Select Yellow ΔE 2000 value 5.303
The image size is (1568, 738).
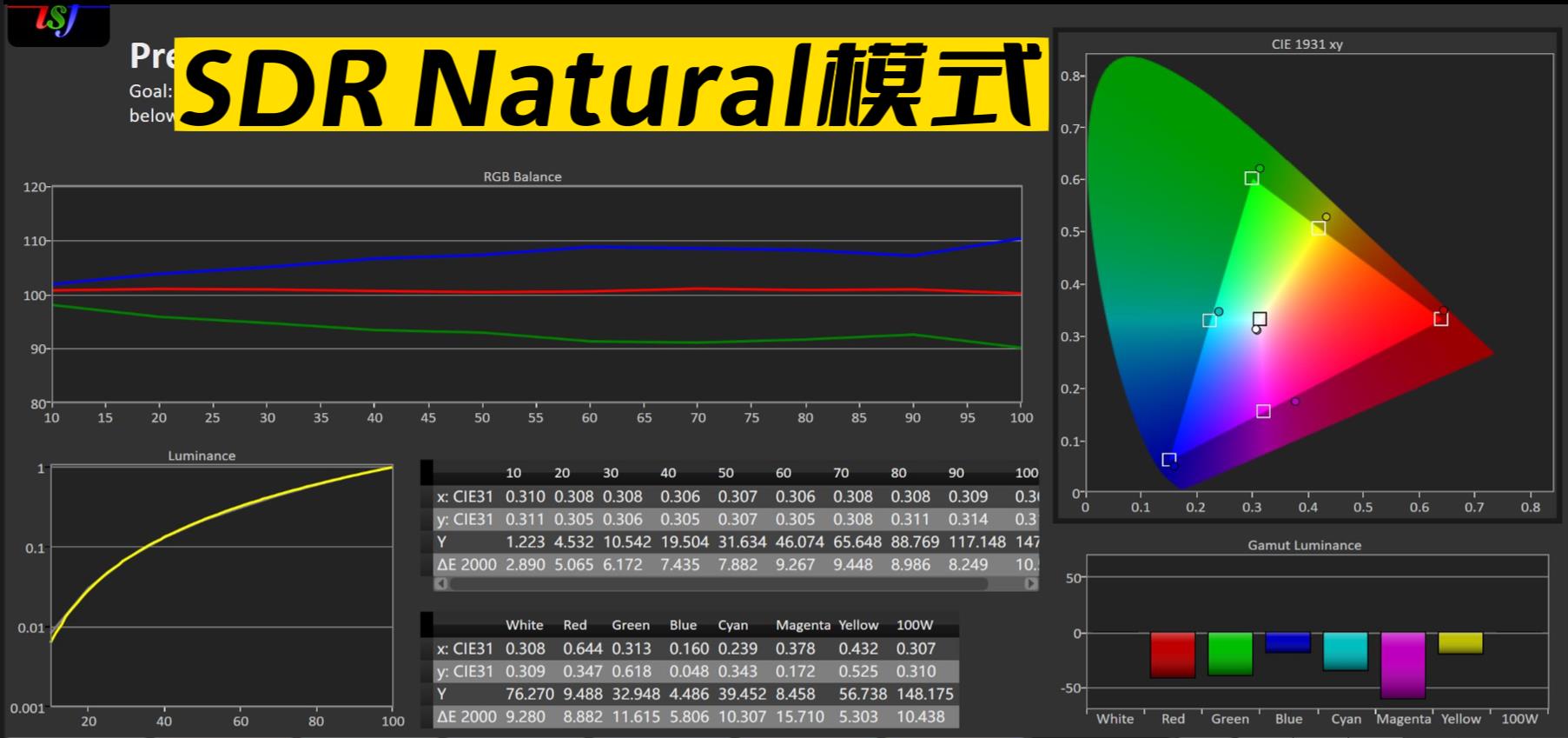(859, 717)
